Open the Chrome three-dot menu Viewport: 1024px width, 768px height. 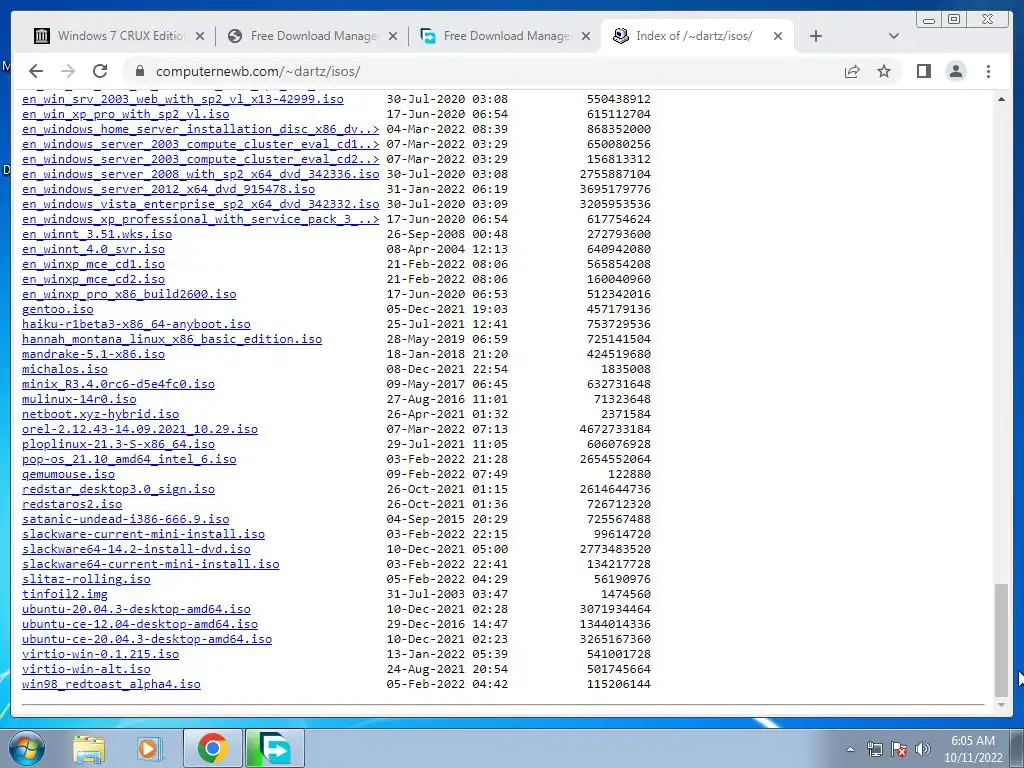point(988,71)
